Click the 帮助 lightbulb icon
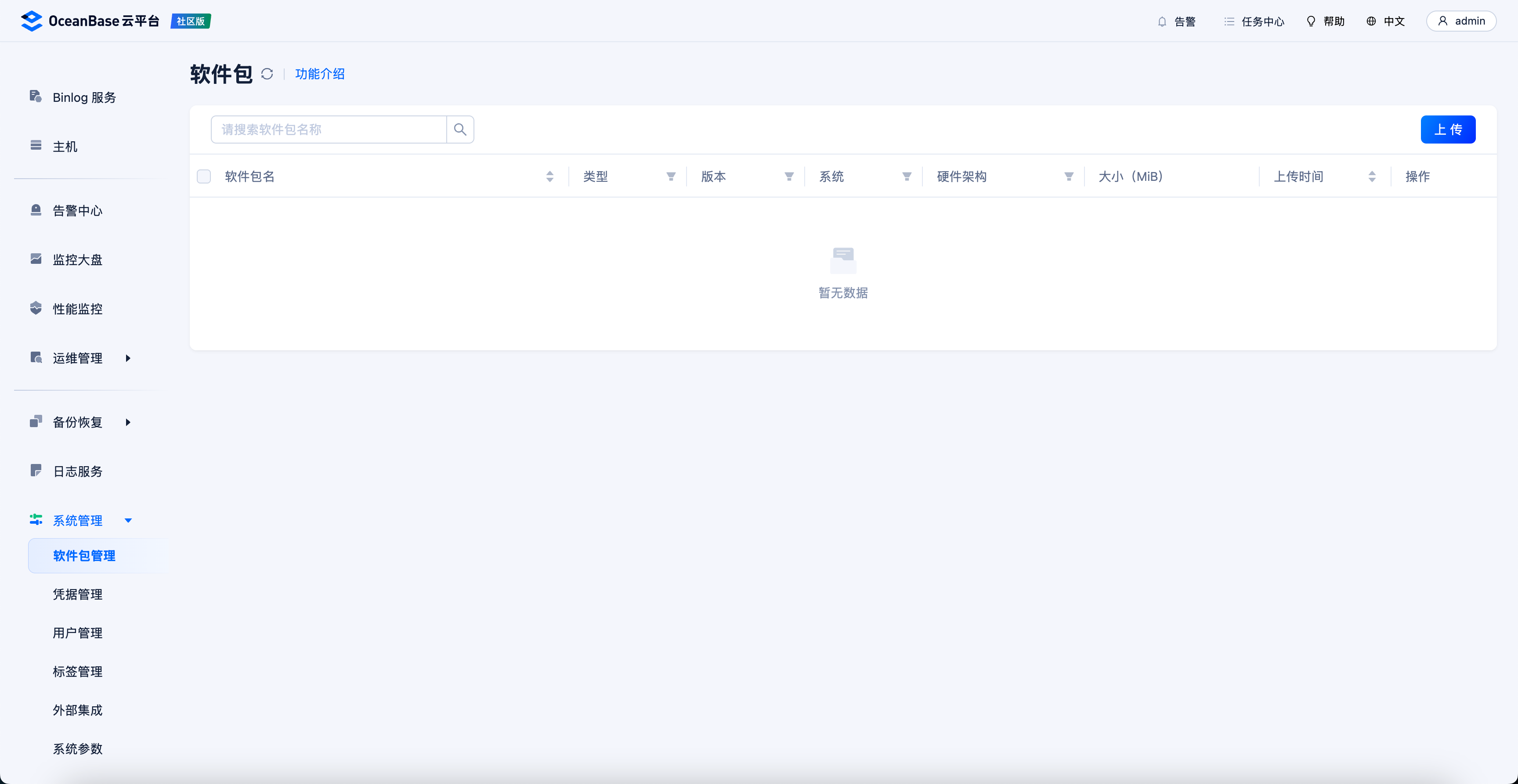This screenshot has width=1518, height=784. click(1311, 21)
